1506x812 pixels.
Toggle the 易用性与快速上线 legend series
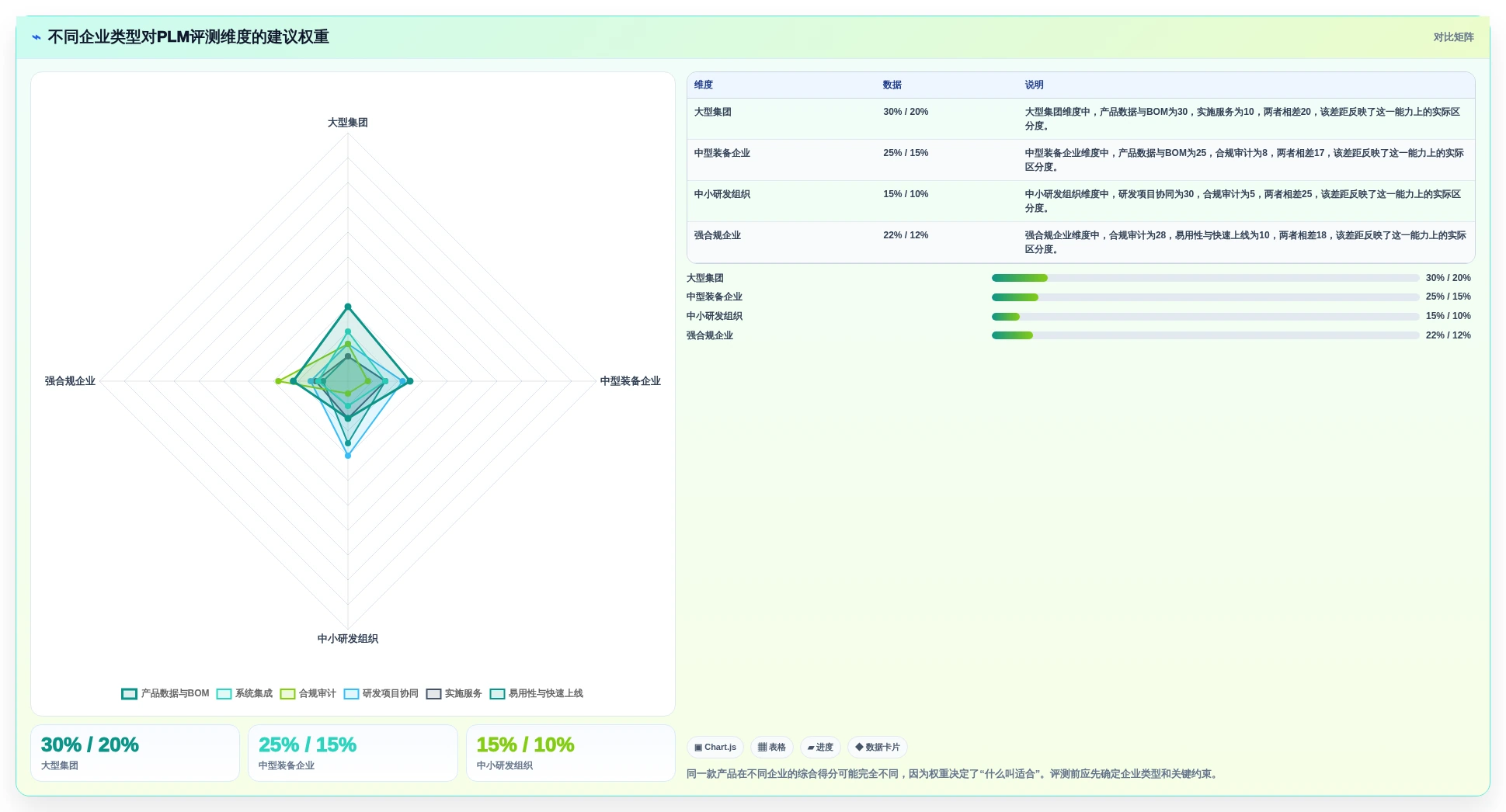537,693
